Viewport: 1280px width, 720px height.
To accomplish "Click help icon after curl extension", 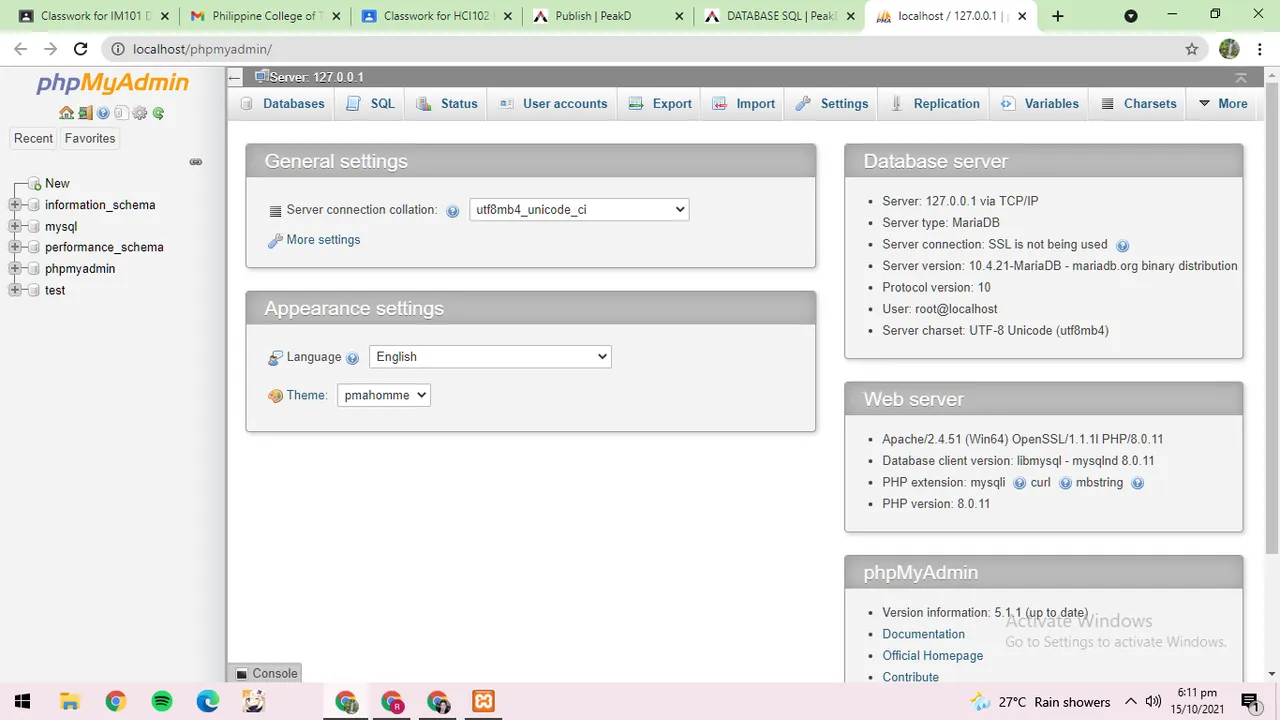I will coord(1065,483).
